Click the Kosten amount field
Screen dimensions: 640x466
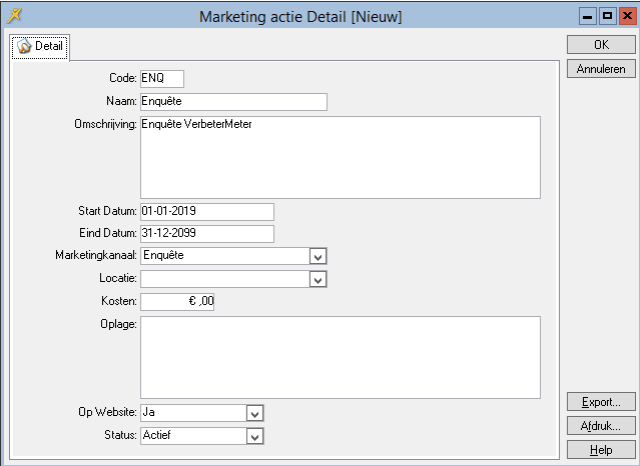coord(177,301)
